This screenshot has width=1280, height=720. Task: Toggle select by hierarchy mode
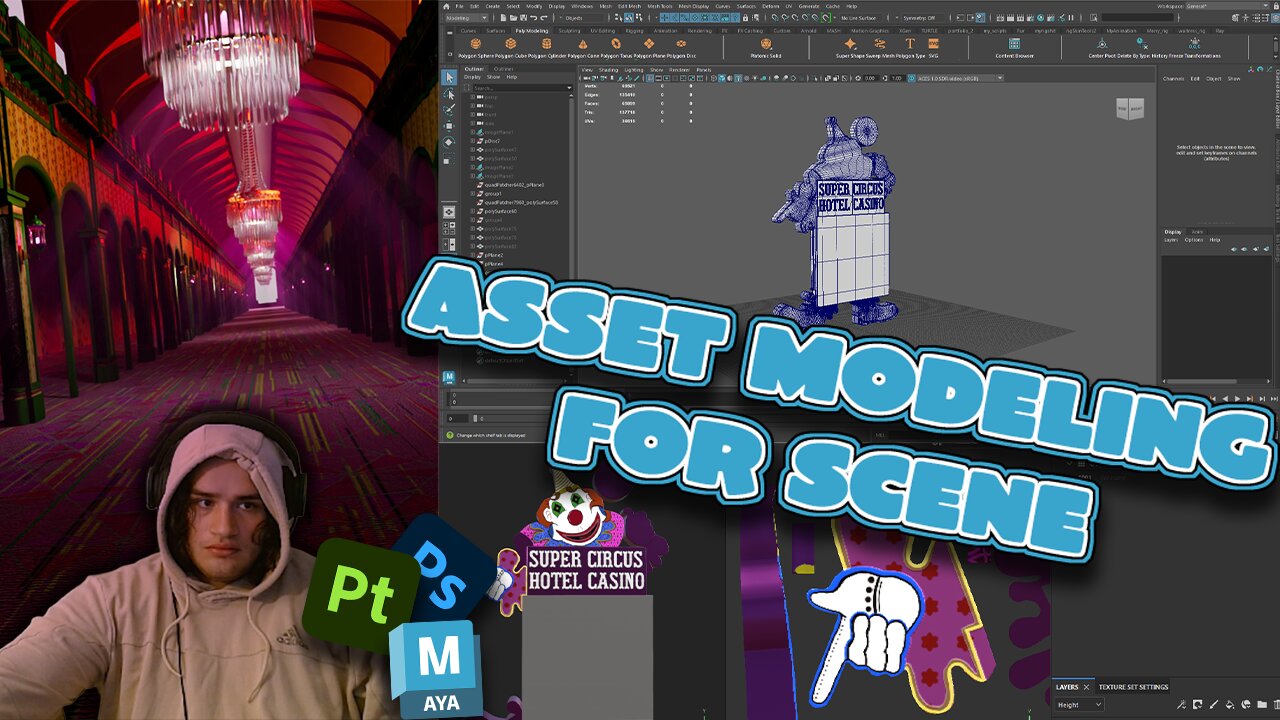[x=619, y=18]
